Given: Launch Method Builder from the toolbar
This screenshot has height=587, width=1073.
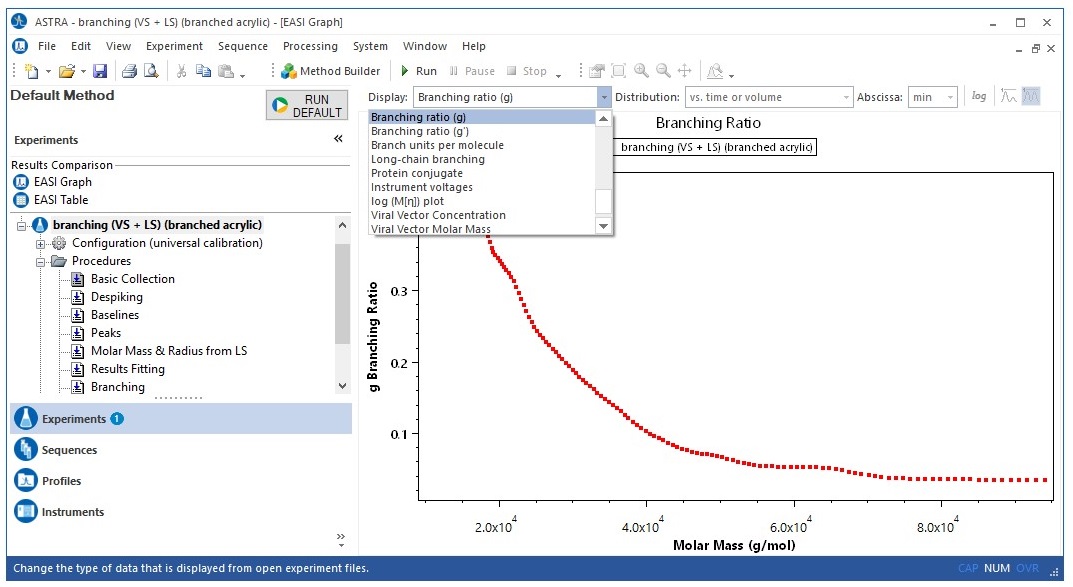Looking at the screenshot, I should click(x=331, y=70).
